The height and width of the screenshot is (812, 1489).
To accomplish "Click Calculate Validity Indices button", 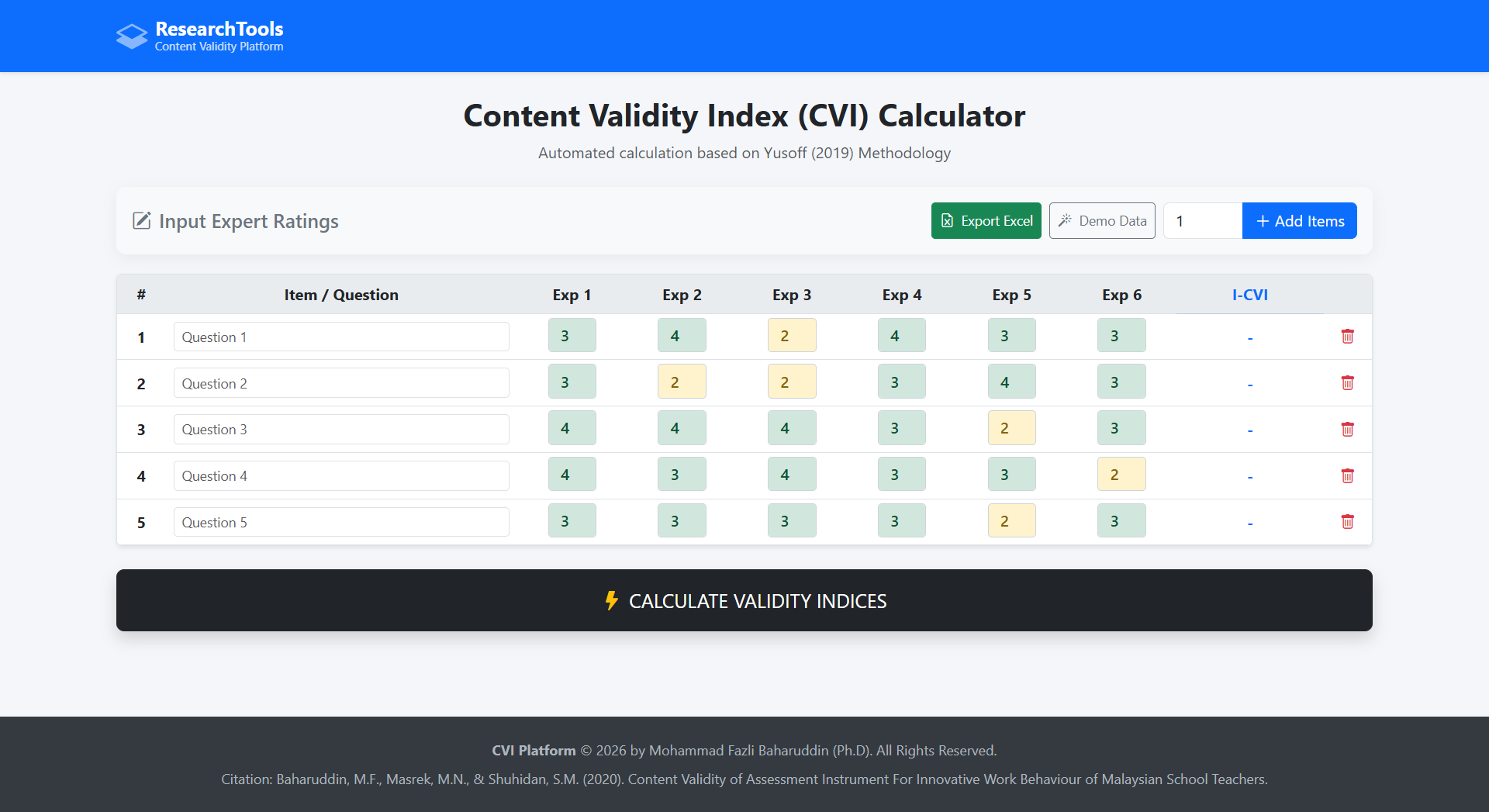I will click(744, 600).
